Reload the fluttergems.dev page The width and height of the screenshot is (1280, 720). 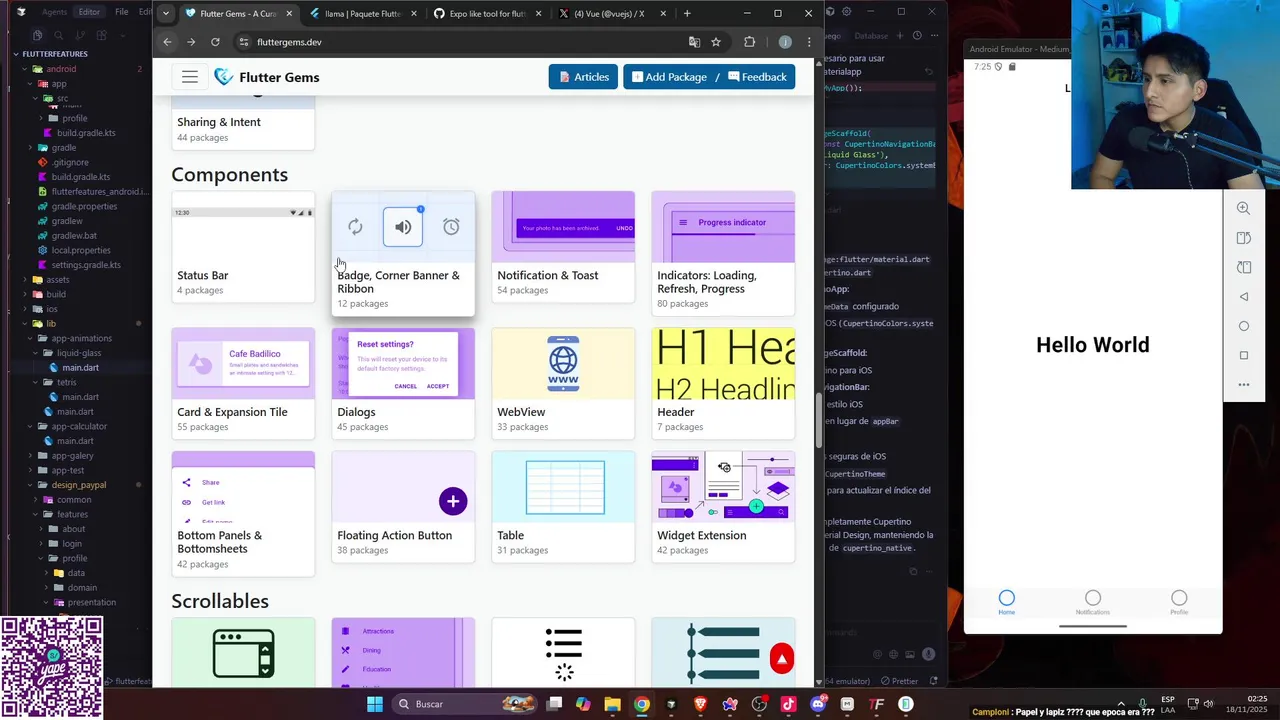tap(215, 42)
